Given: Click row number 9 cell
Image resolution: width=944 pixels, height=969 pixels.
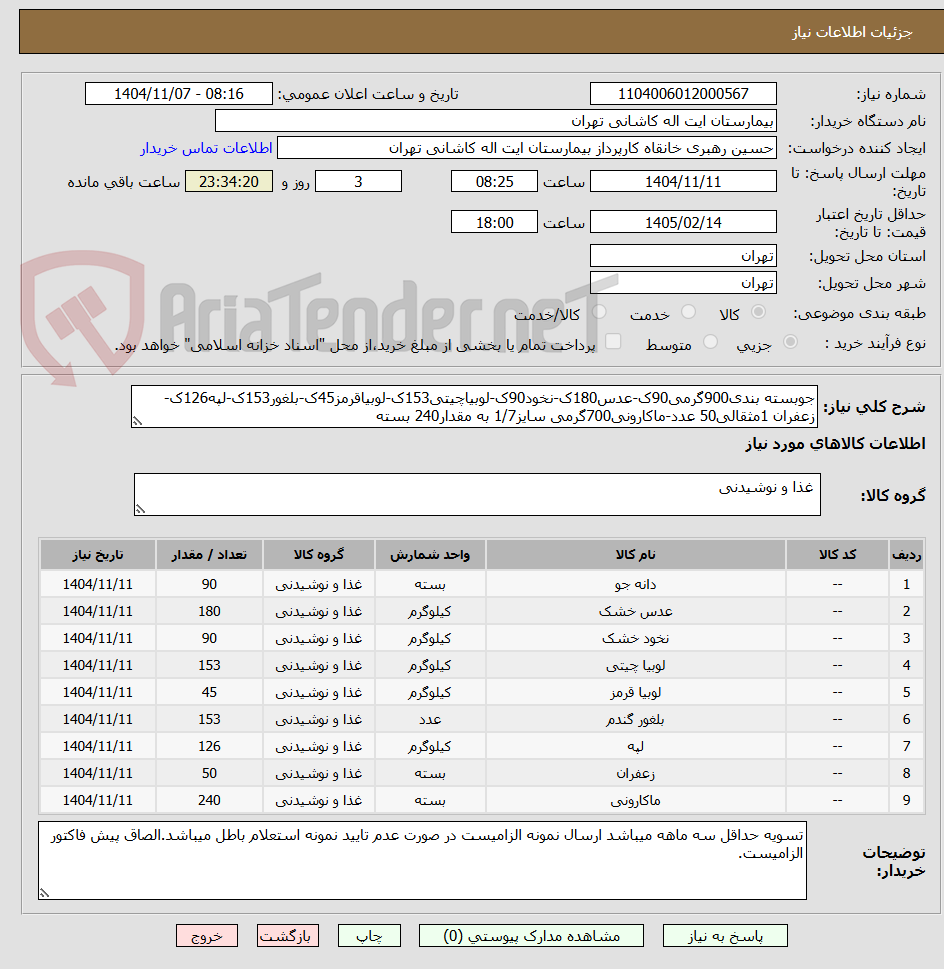Looking at the screenshot, I should (906, 800).
